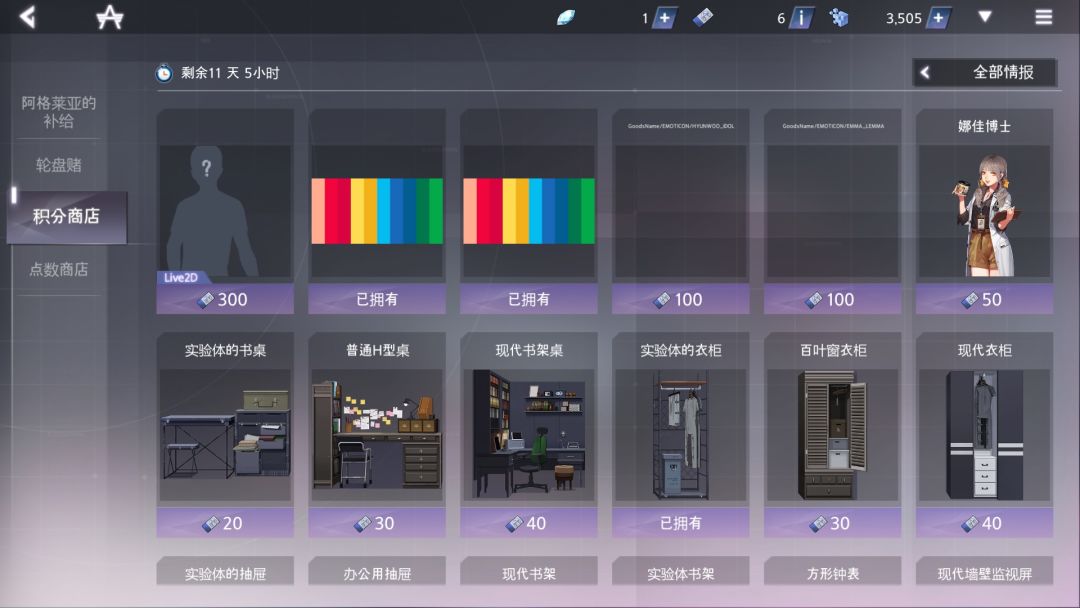Open 实验体的书桌 furniture item
This screenshot has width=1080, height=608.
(x=225, y=434)
